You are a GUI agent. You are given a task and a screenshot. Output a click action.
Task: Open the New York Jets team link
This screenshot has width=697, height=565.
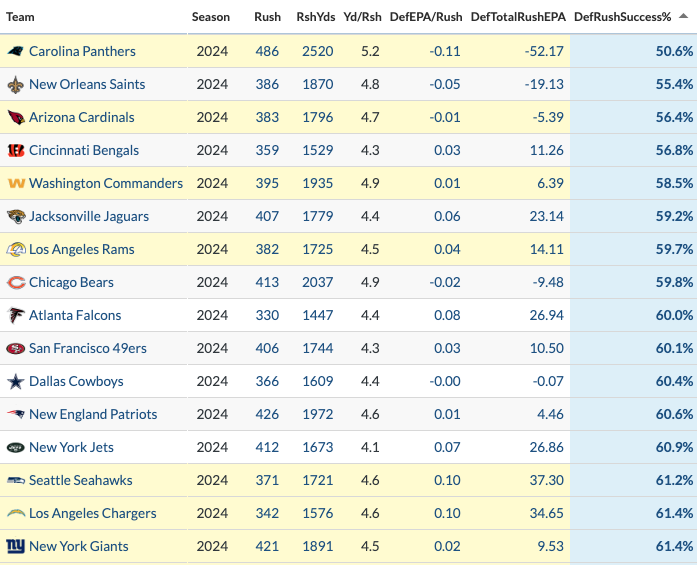coord(71,447)
